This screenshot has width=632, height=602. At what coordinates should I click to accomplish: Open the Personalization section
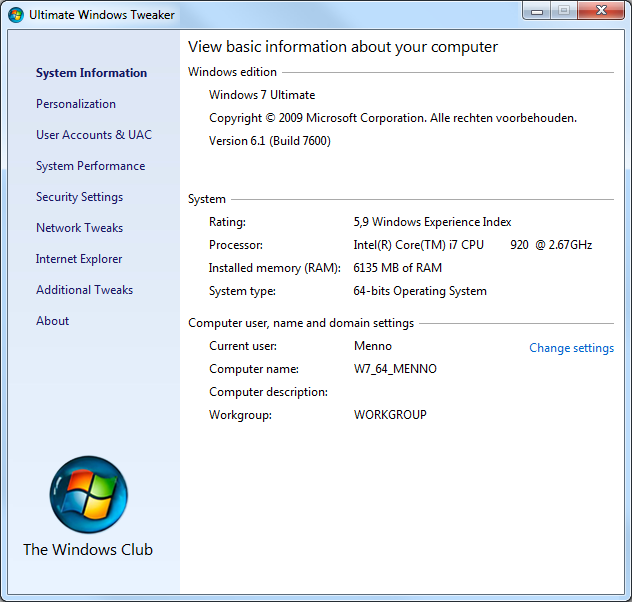click(76, 104)
